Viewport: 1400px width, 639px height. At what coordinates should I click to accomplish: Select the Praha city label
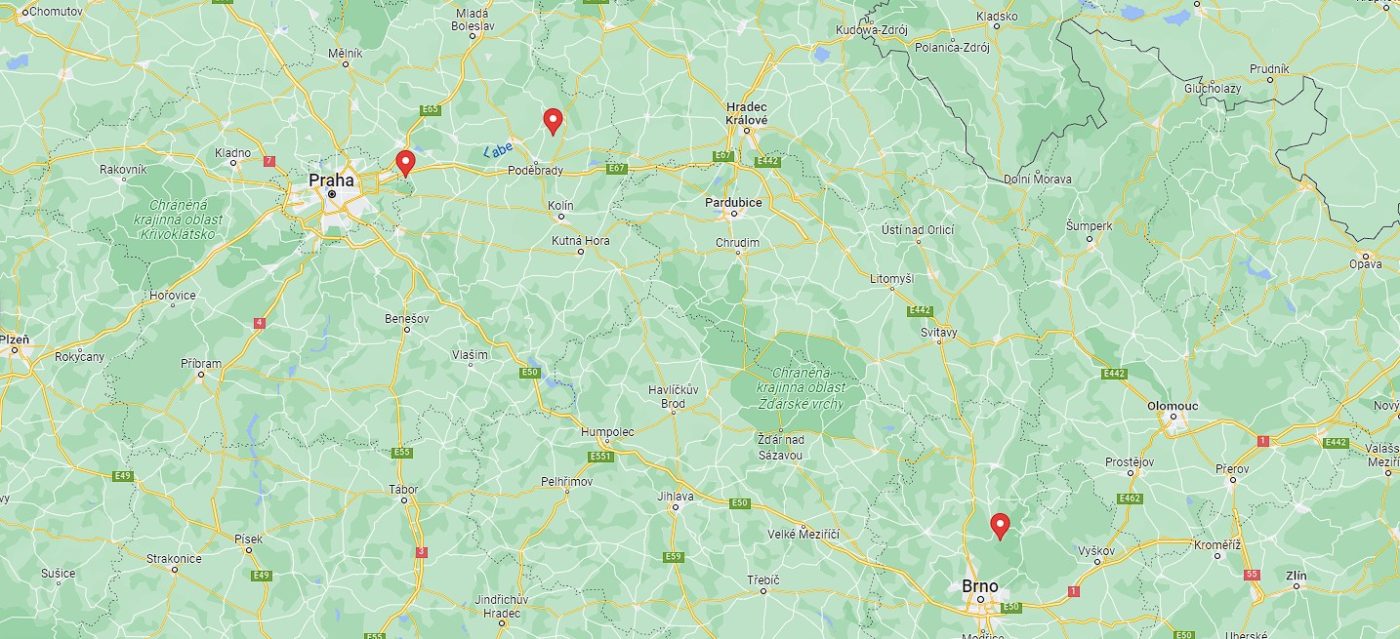pos(331,180)
